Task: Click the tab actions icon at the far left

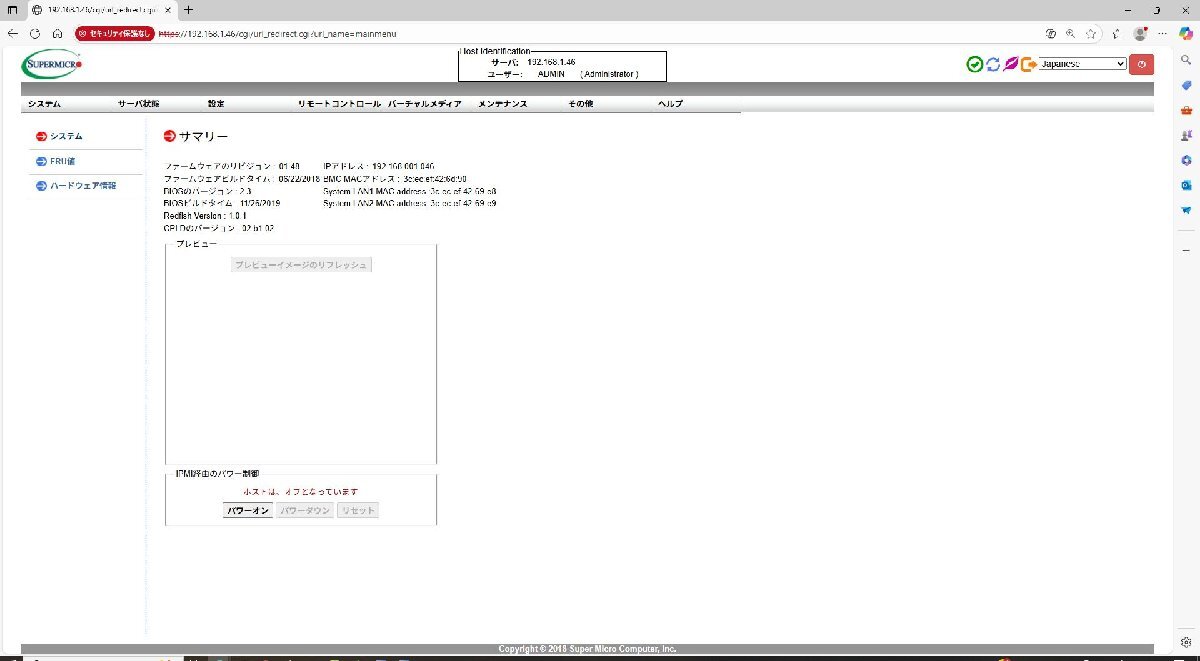Action: click(x=13, y=9)
